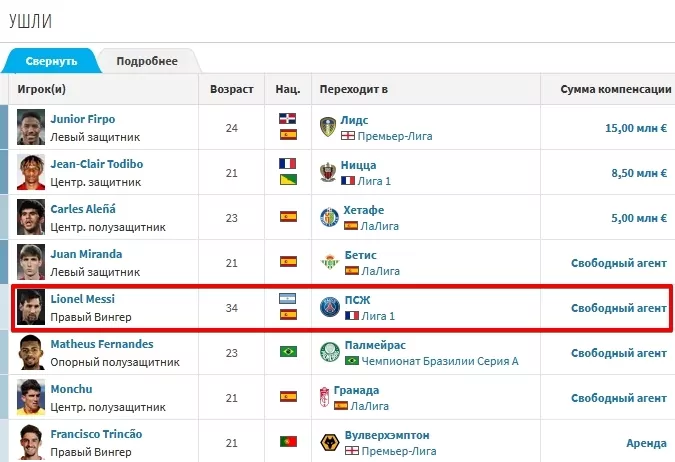Click the PSG club crest icon
675x462 pixels.
[328, 307]
